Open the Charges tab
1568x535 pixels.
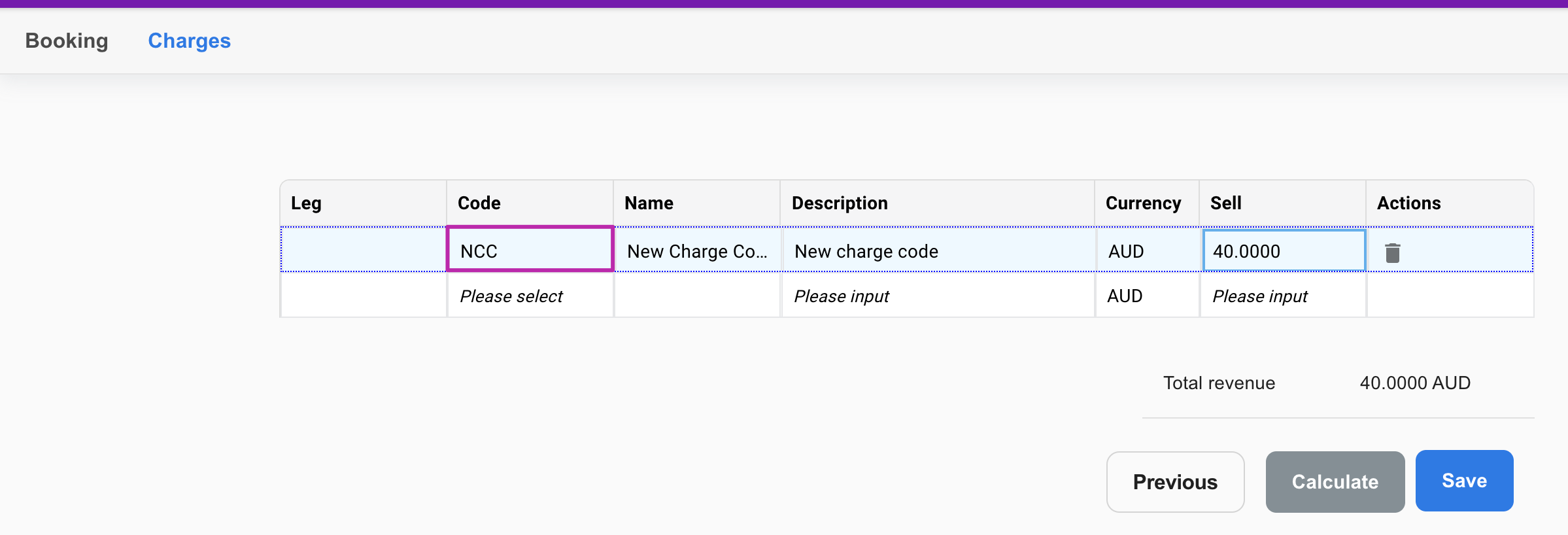[x=189, y=41]
